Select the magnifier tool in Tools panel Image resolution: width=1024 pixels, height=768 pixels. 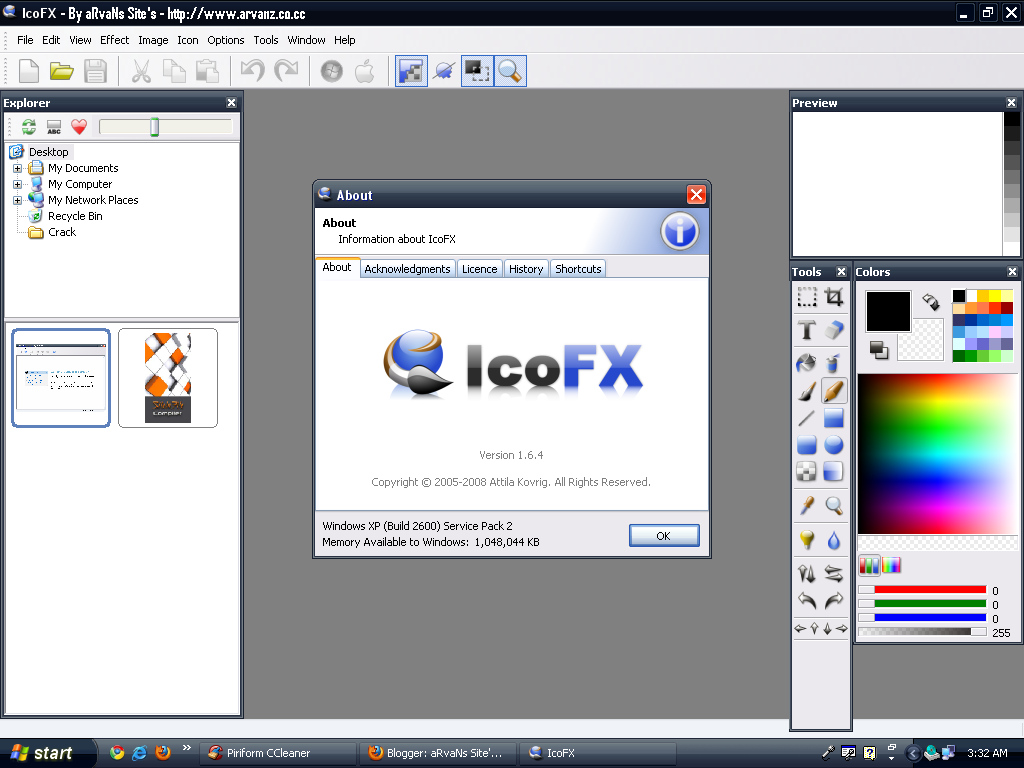coord(834,505)
